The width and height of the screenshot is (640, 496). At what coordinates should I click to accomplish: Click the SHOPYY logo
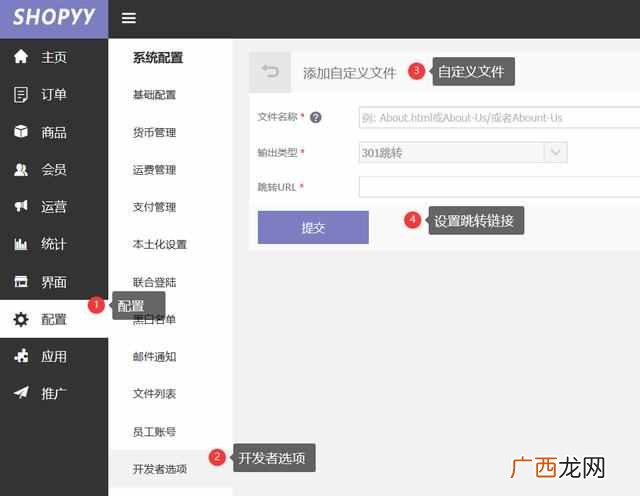click(54, 18)
